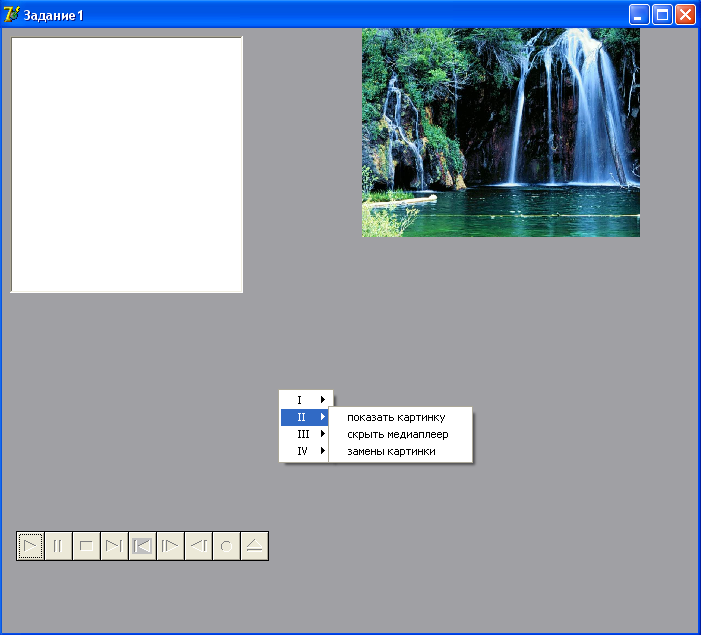Viewport: 701px width, 635px height.
Task: Close the Задание 1 window
Action: [x=685, y=15]
